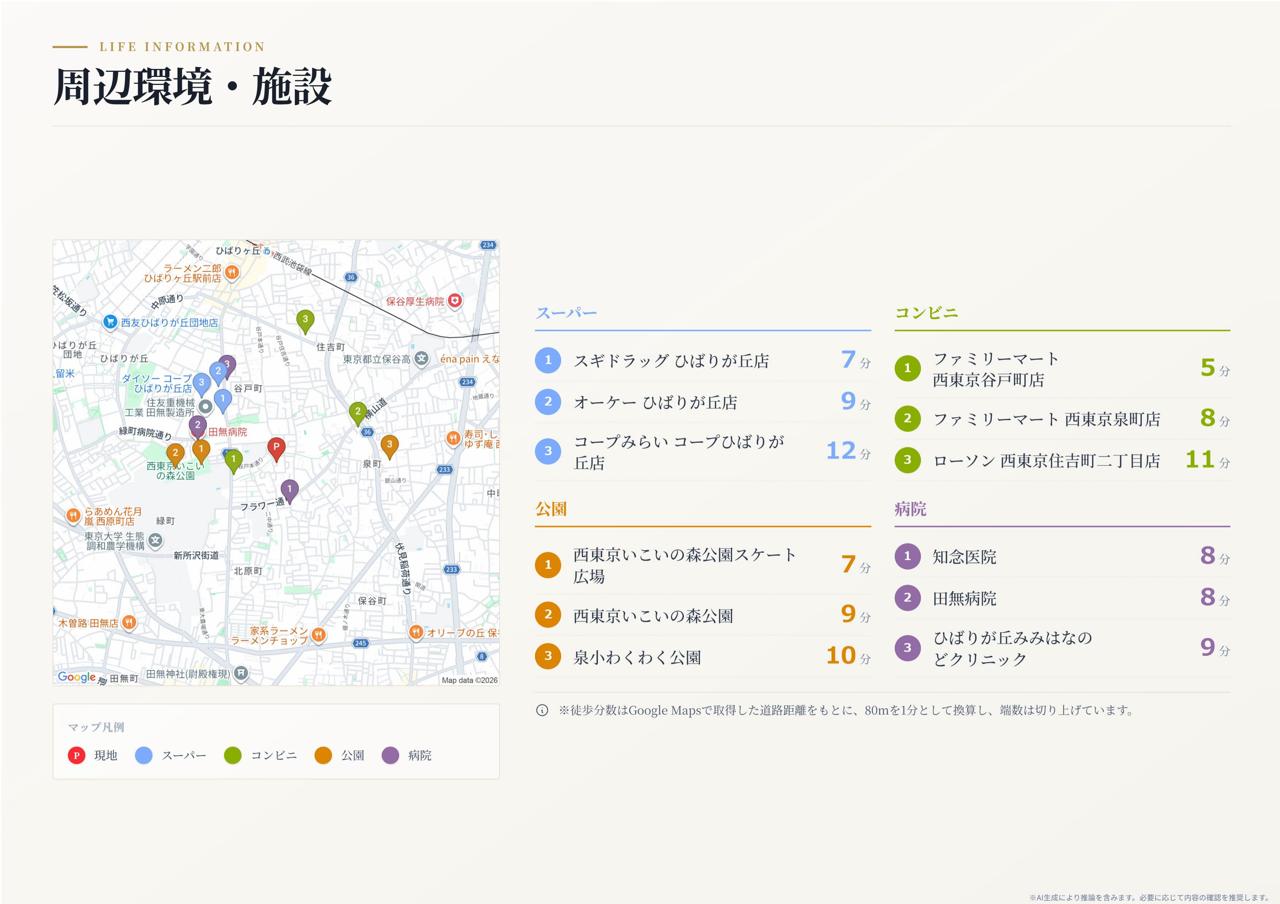Viewport: 1280px width, 904px height.
Task: Click the 家系ラーメン restaurant icon on the map
Action: tap(318, 635)
